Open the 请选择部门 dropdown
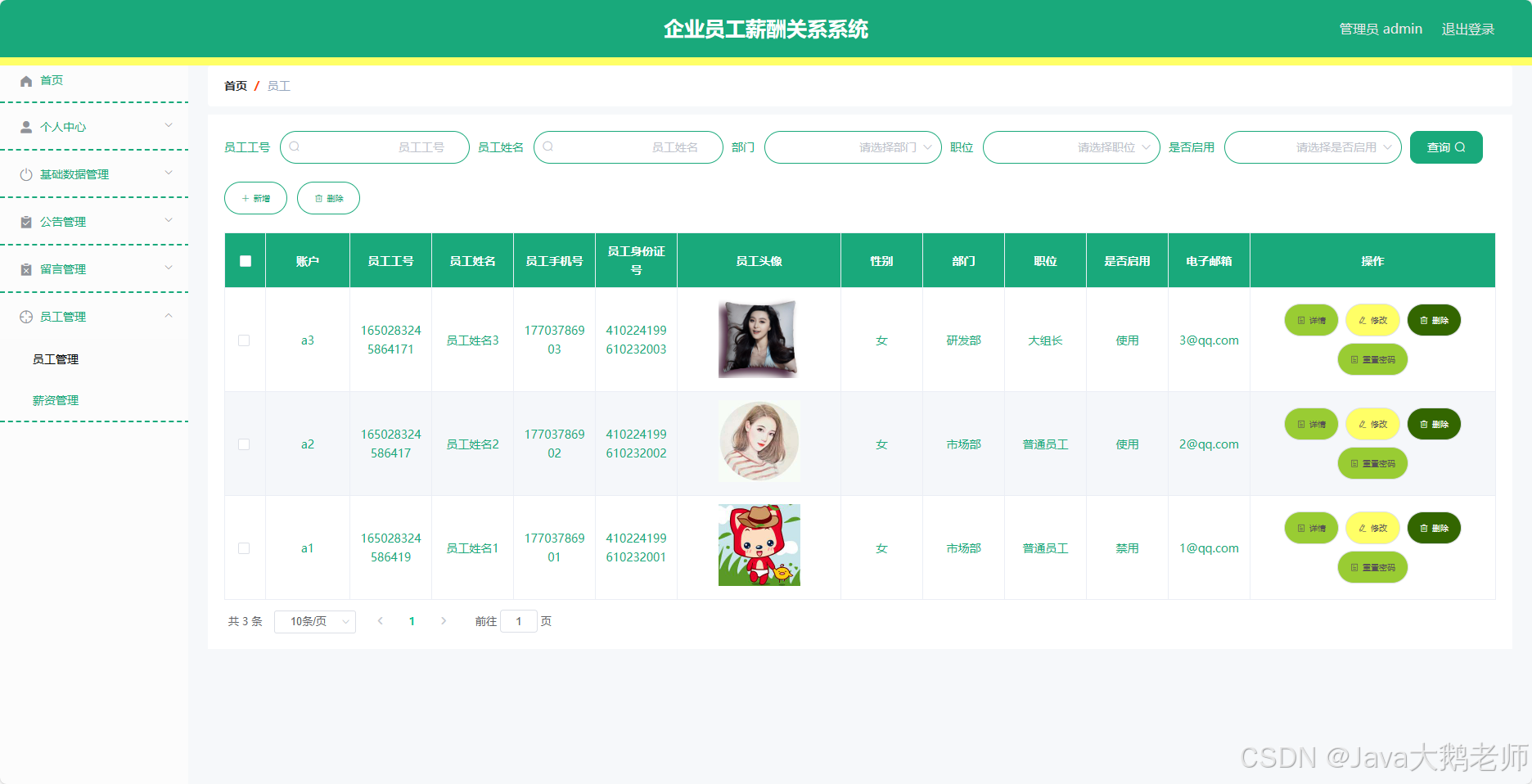This screenshot has height=784, width=1532. click(853, 147)
